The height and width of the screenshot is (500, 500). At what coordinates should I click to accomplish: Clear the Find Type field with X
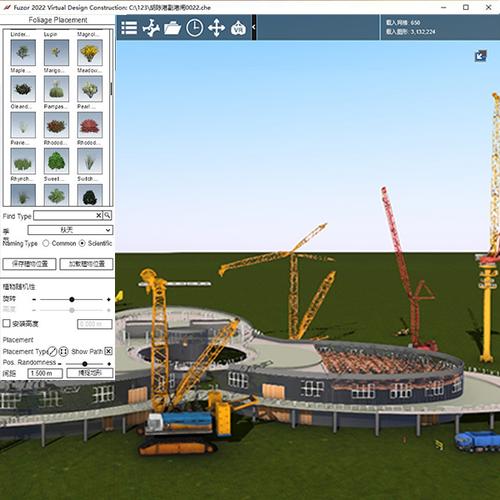tap(99, 215)
